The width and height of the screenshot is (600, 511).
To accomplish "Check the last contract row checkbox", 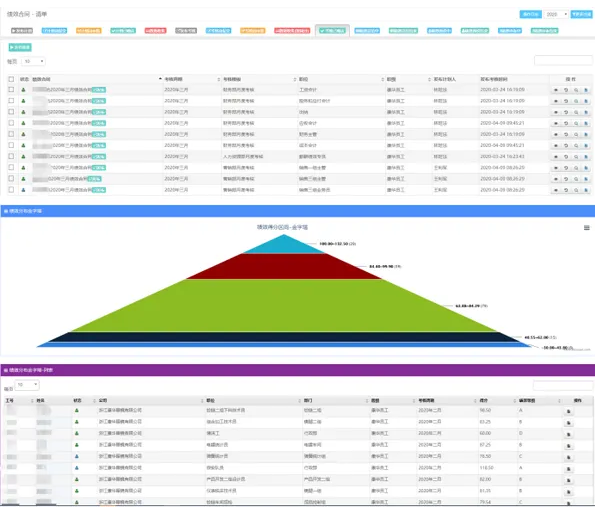I will click(11, 189).
